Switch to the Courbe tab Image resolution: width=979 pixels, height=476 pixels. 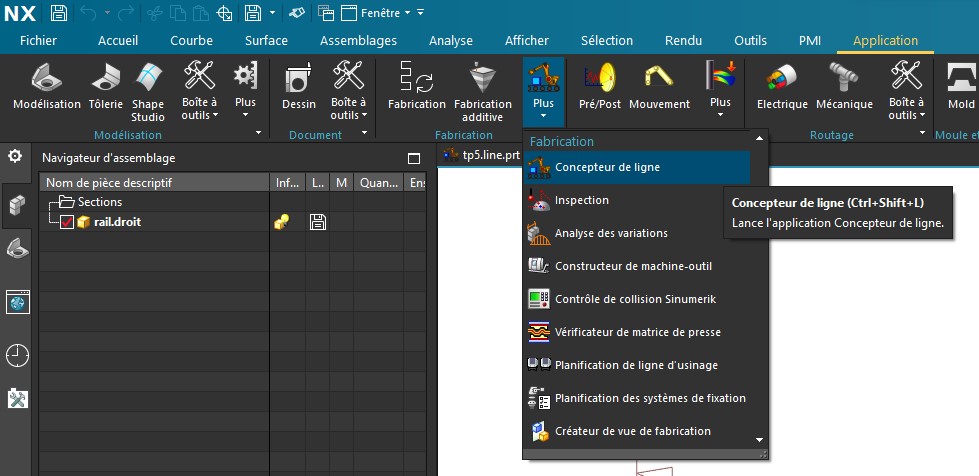(192, 41)
